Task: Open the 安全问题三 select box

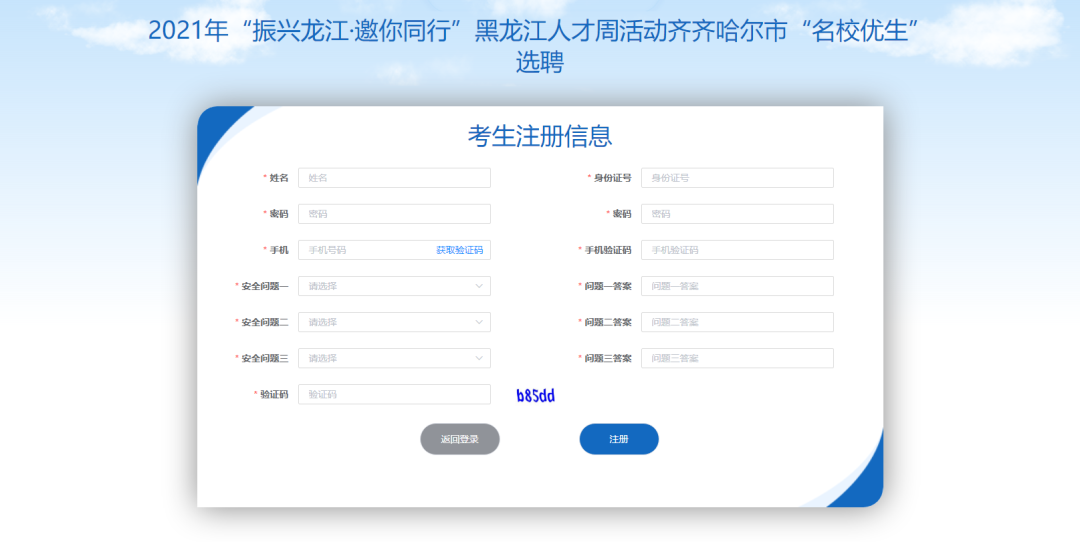Action: tap(394, 358)
